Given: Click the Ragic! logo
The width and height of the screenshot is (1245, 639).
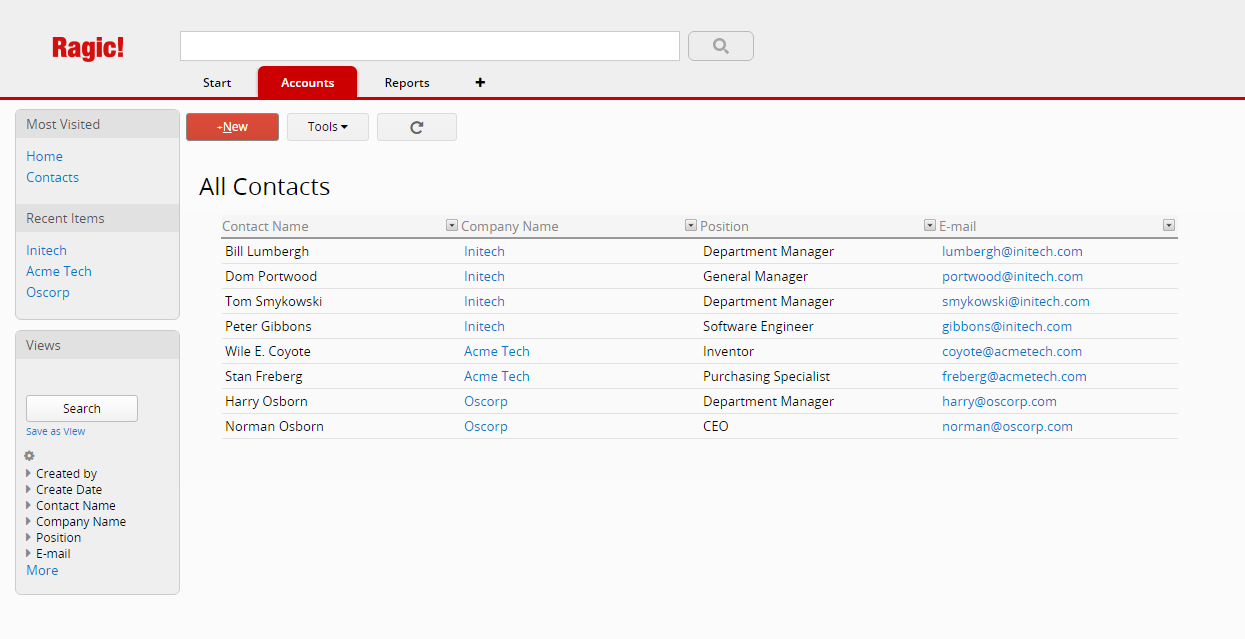Looking at the screenshot, I should (88, 48).
